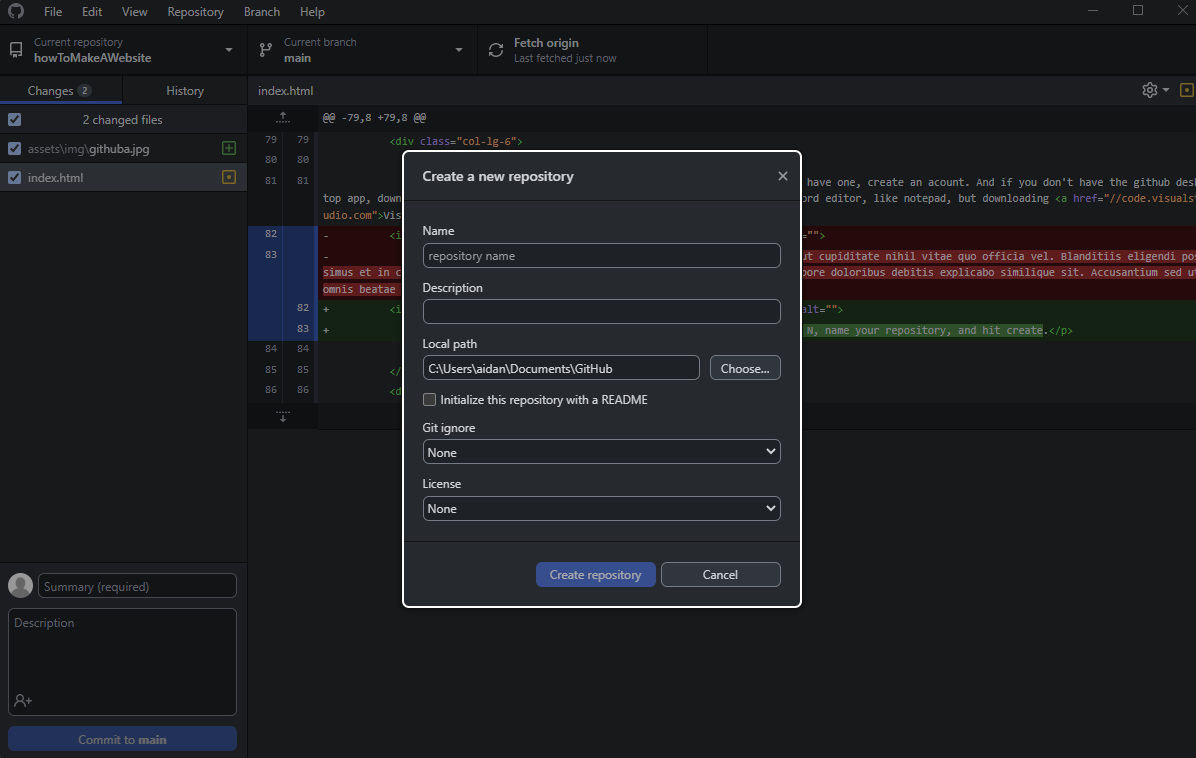This screenshot has height=758, width=1196.
Task: Toggle the 2 changed files select-all checkbox
Action: tap(14, 120)
